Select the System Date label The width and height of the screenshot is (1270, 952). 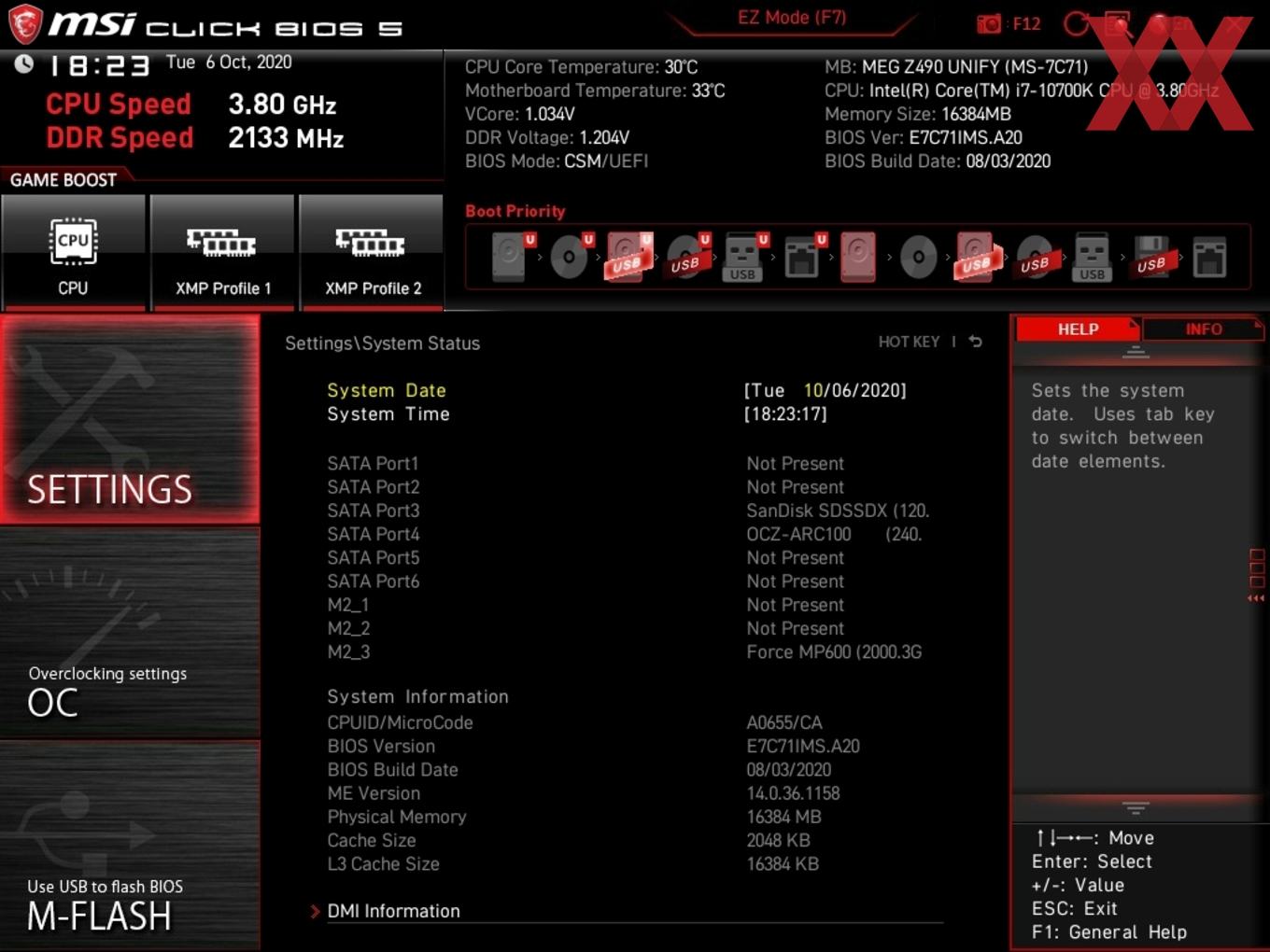click(387, 390)
